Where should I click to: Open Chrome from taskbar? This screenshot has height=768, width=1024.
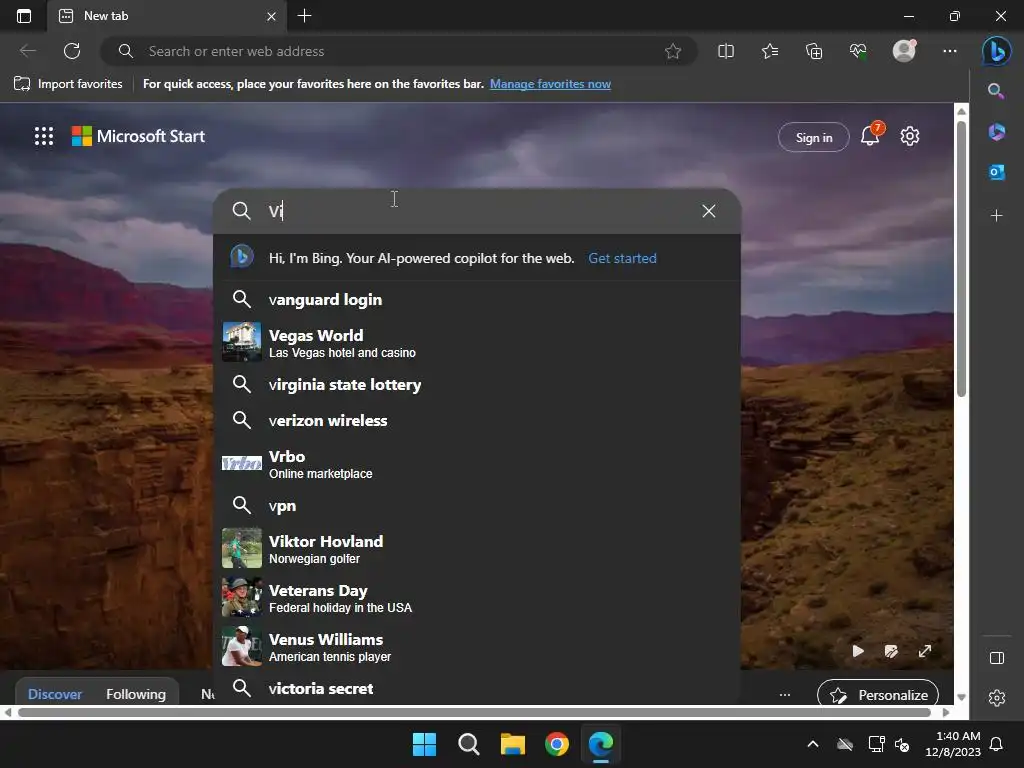[557, 744]
